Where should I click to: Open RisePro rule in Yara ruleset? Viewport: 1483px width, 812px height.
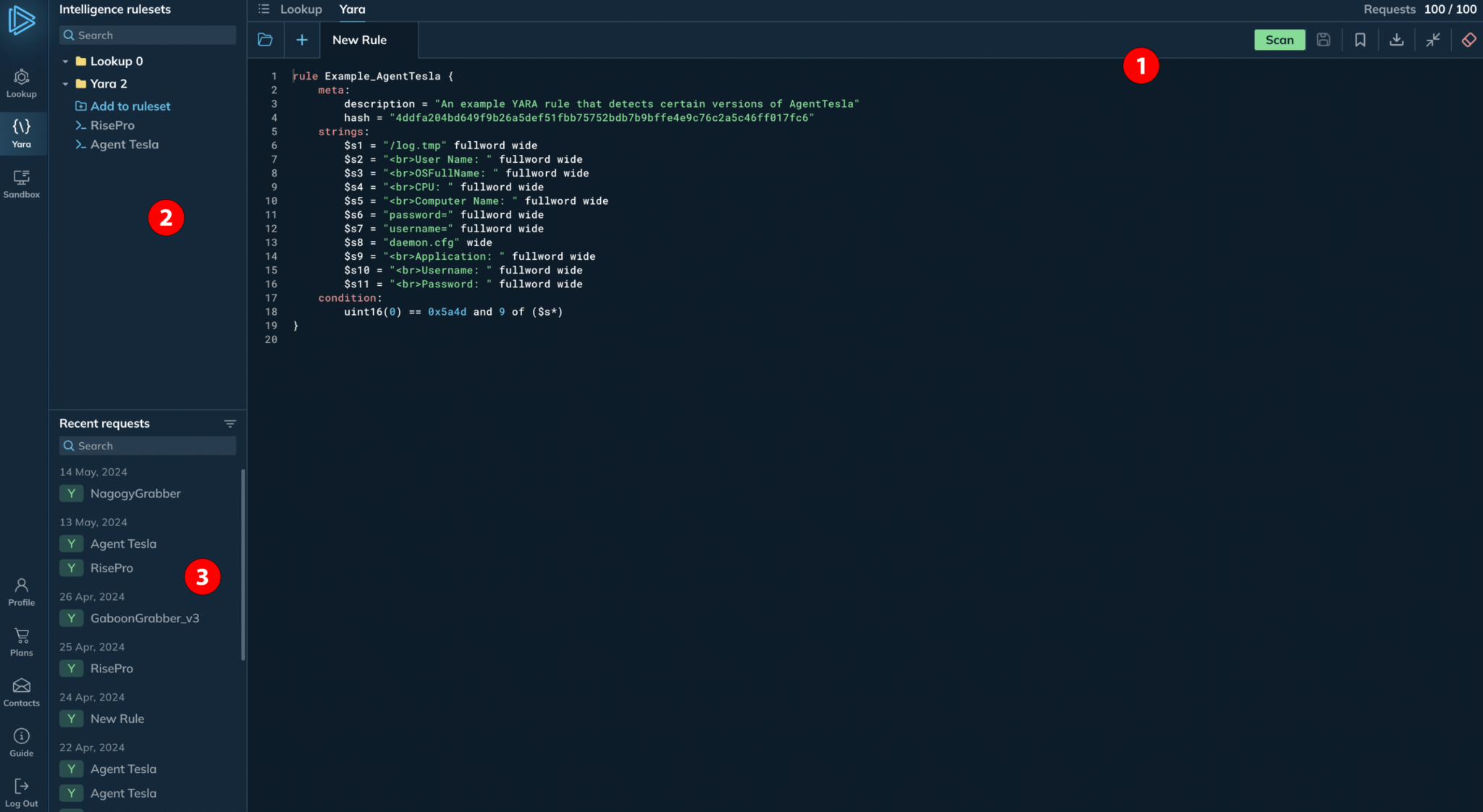click(x=112, y=125)
